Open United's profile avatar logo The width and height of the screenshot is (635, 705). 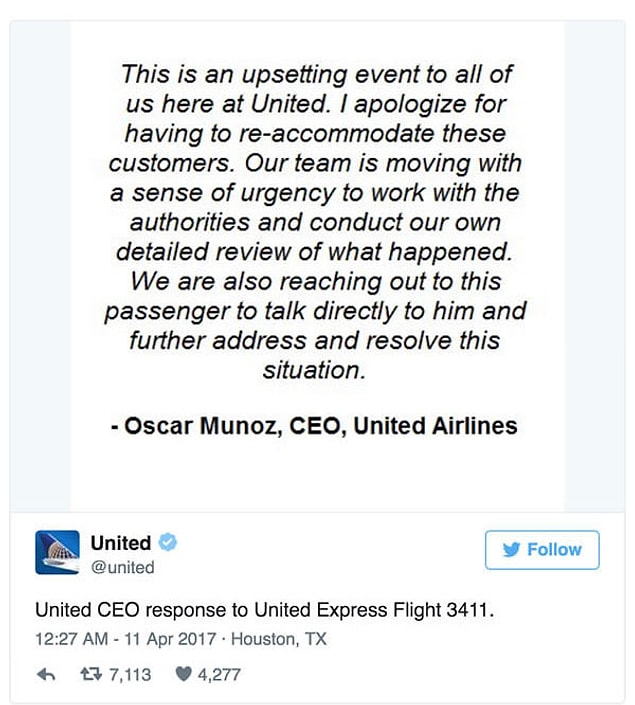[58, 552]
